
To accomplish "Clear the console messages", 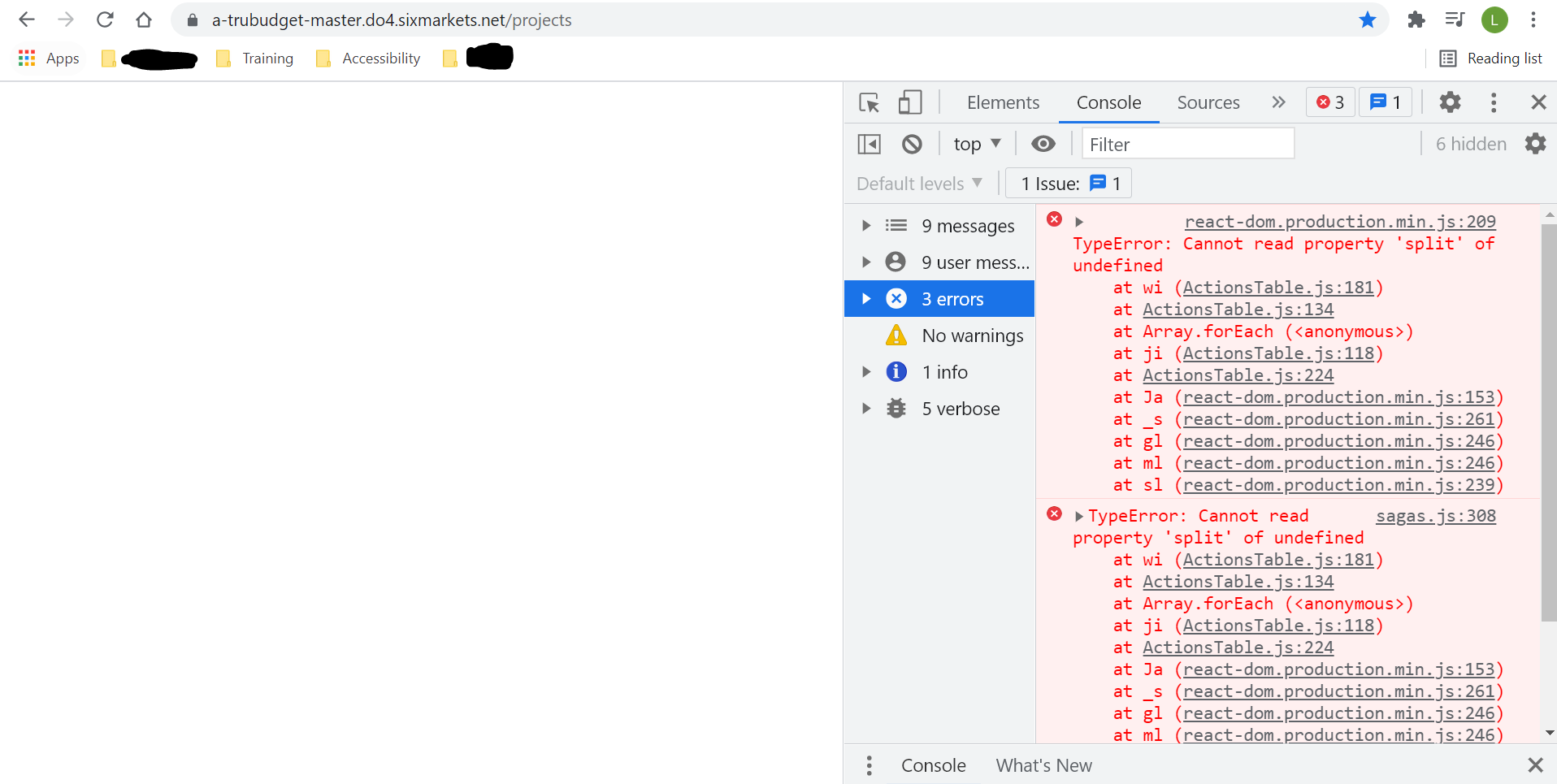I will (x=912, y=143).
